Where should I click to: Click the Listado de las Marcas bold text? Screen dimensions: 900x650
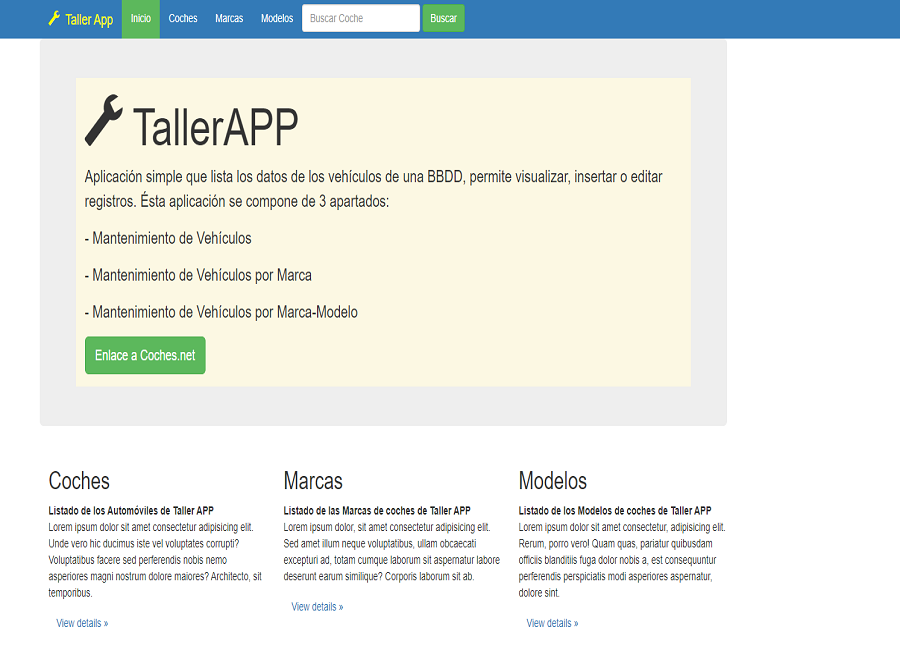(376, 511)
